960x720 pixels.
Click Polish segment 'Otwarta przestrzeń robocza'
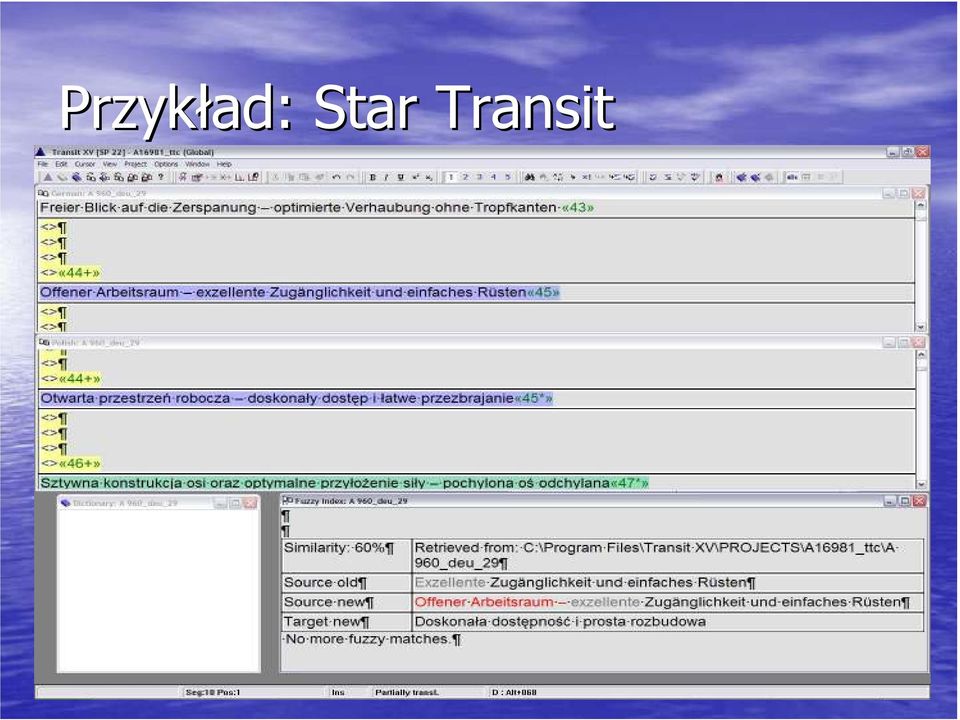(x=296, y=399)
